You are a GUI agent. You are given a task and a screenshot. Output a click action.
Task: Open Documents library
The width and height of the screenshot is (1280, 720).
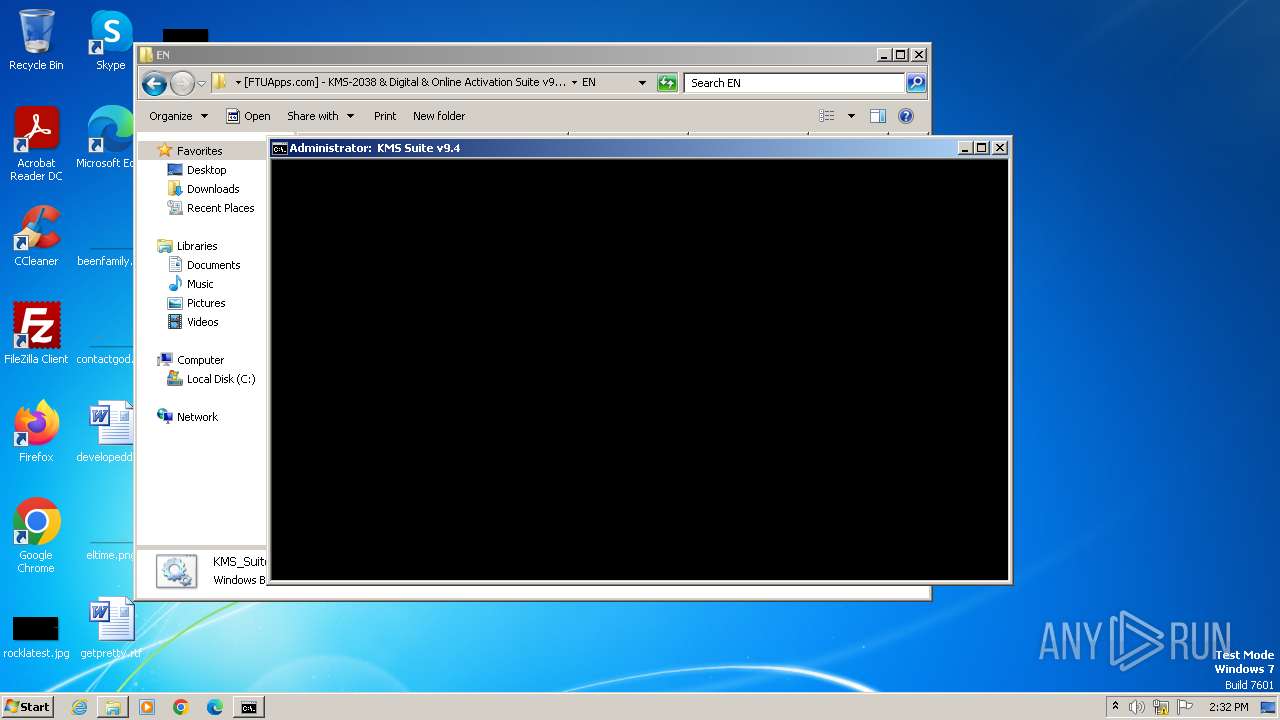(x=213, y=265)
